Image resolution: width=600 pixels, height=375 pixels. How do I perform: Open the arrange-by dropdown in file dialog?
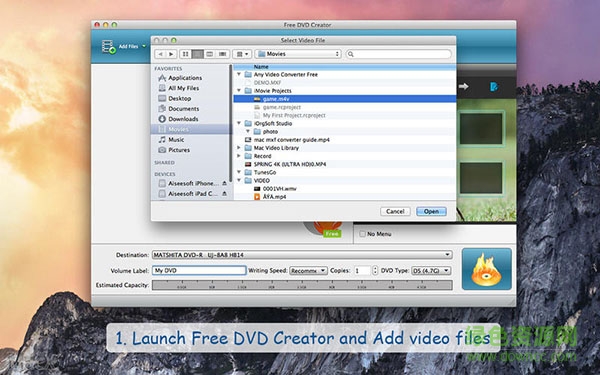[x=242, y=54]
